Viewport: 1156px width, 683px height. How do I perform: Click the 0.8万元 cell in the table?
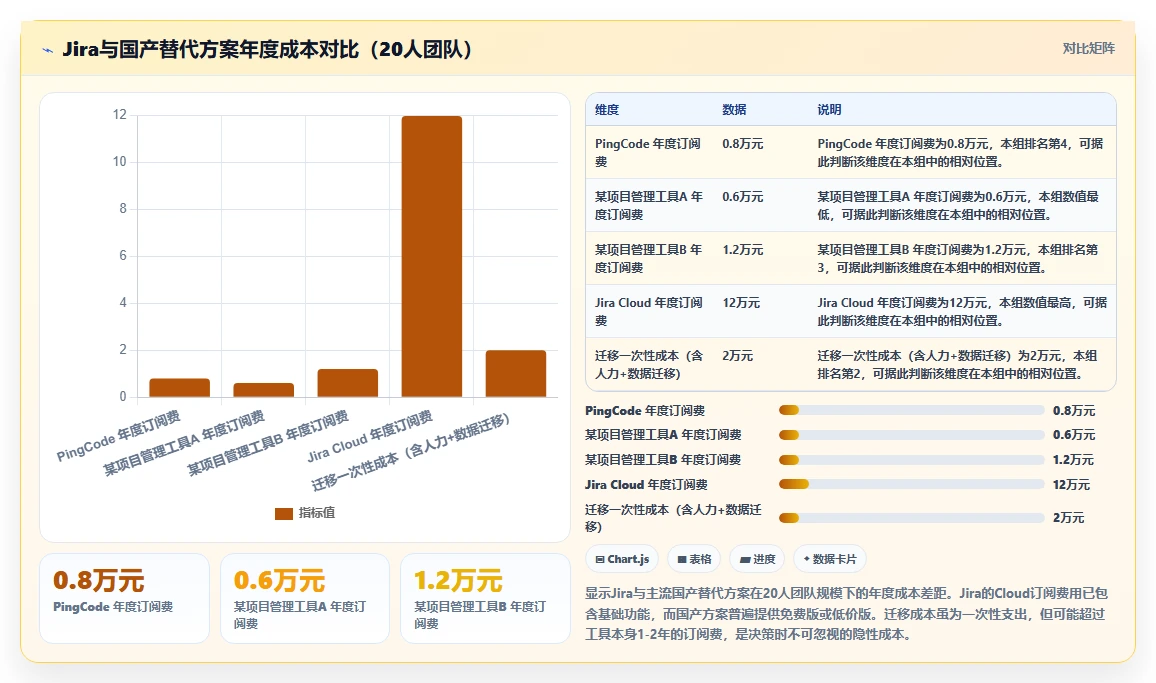click(x=742, y=144)
